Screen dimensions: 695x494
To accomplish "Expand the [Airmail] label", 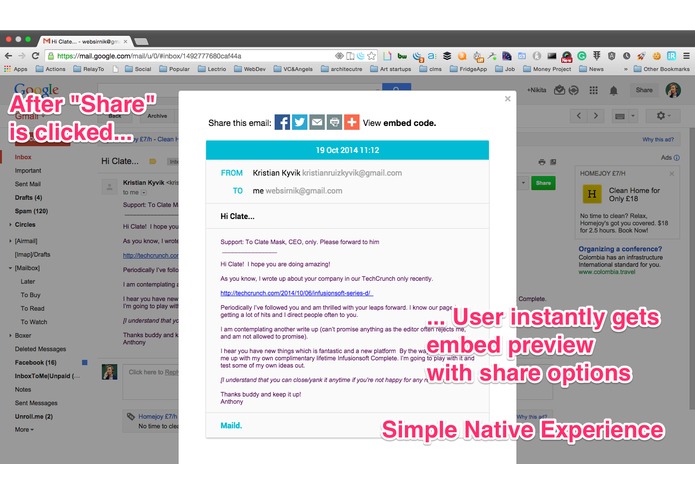I will click(10, 241).
